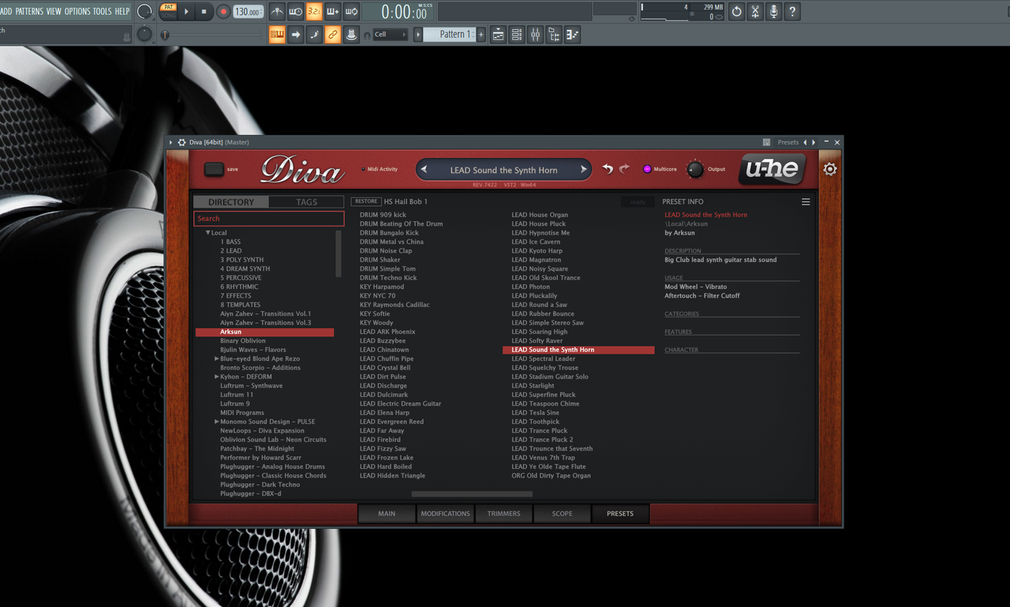Open the Diva plugin menu arrow in title bar
1010x607 pixels.
pos(171,142)
